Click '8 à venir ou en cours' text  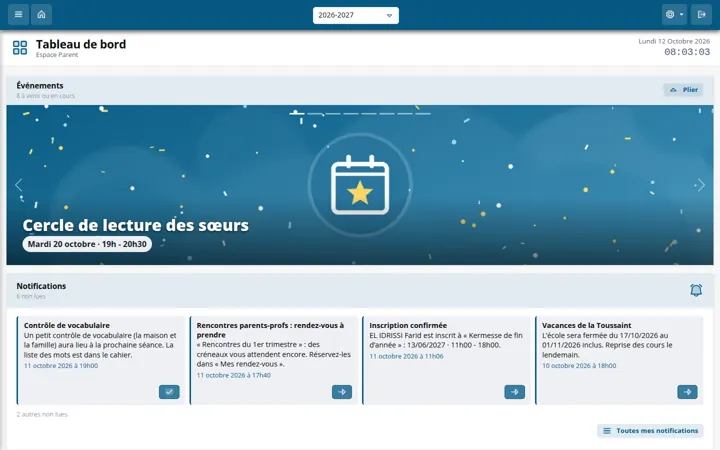(45, 96)
